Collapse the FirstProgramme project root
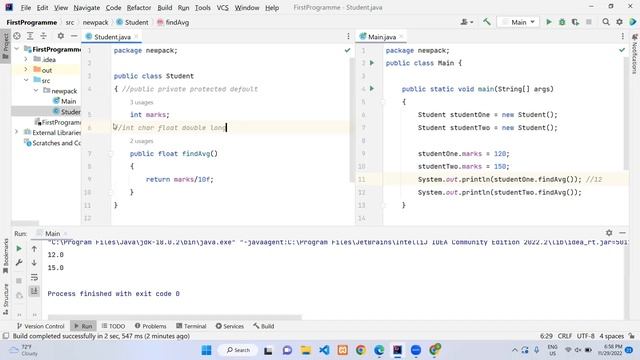The image size is (640, 360). 17,49
